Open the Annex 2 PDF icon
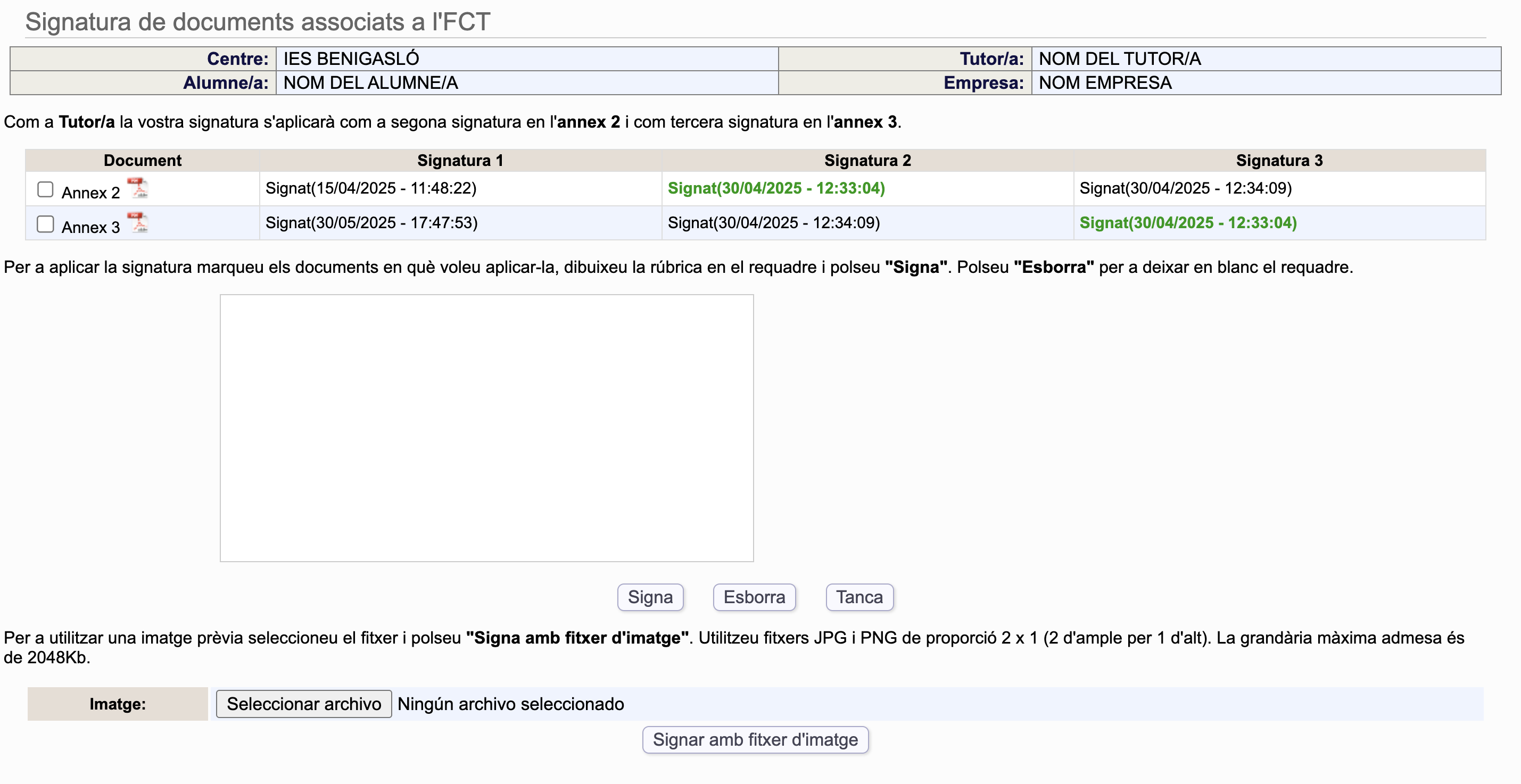The image size is (1521, 784). coord(138,188)
